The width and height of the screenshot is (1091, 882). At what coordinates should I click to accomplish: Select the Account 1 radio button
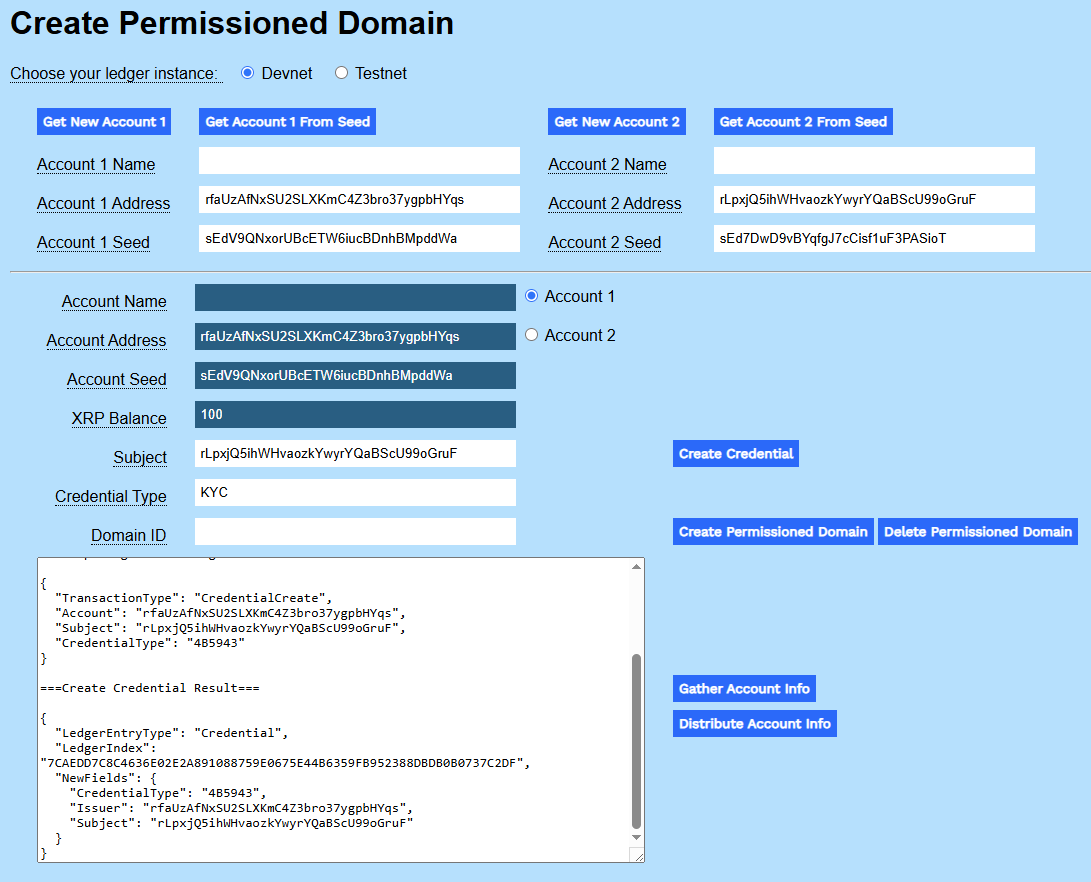click(530, 295)
